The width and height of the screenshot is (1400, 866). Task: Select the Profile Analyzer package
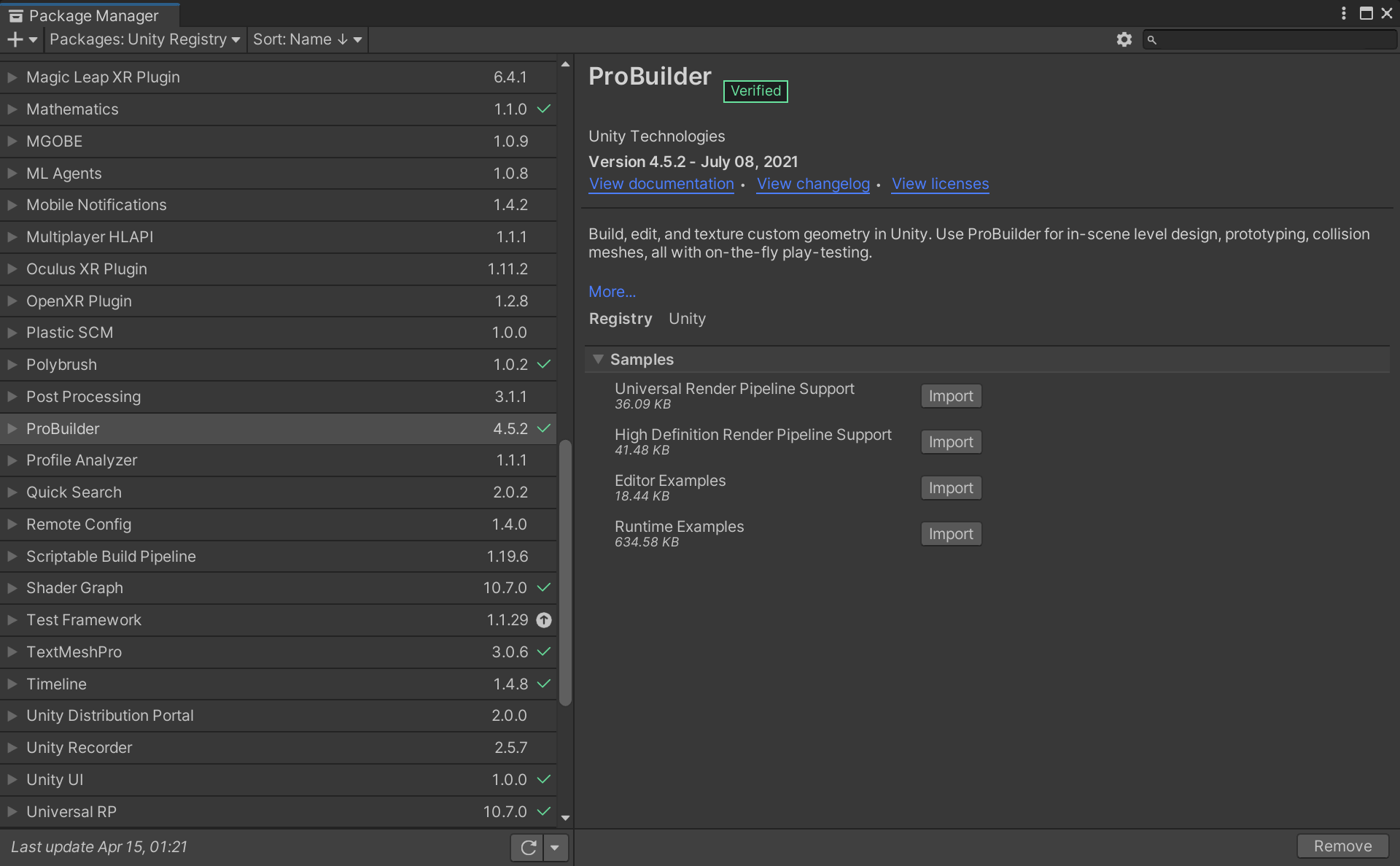pos(278,460)
